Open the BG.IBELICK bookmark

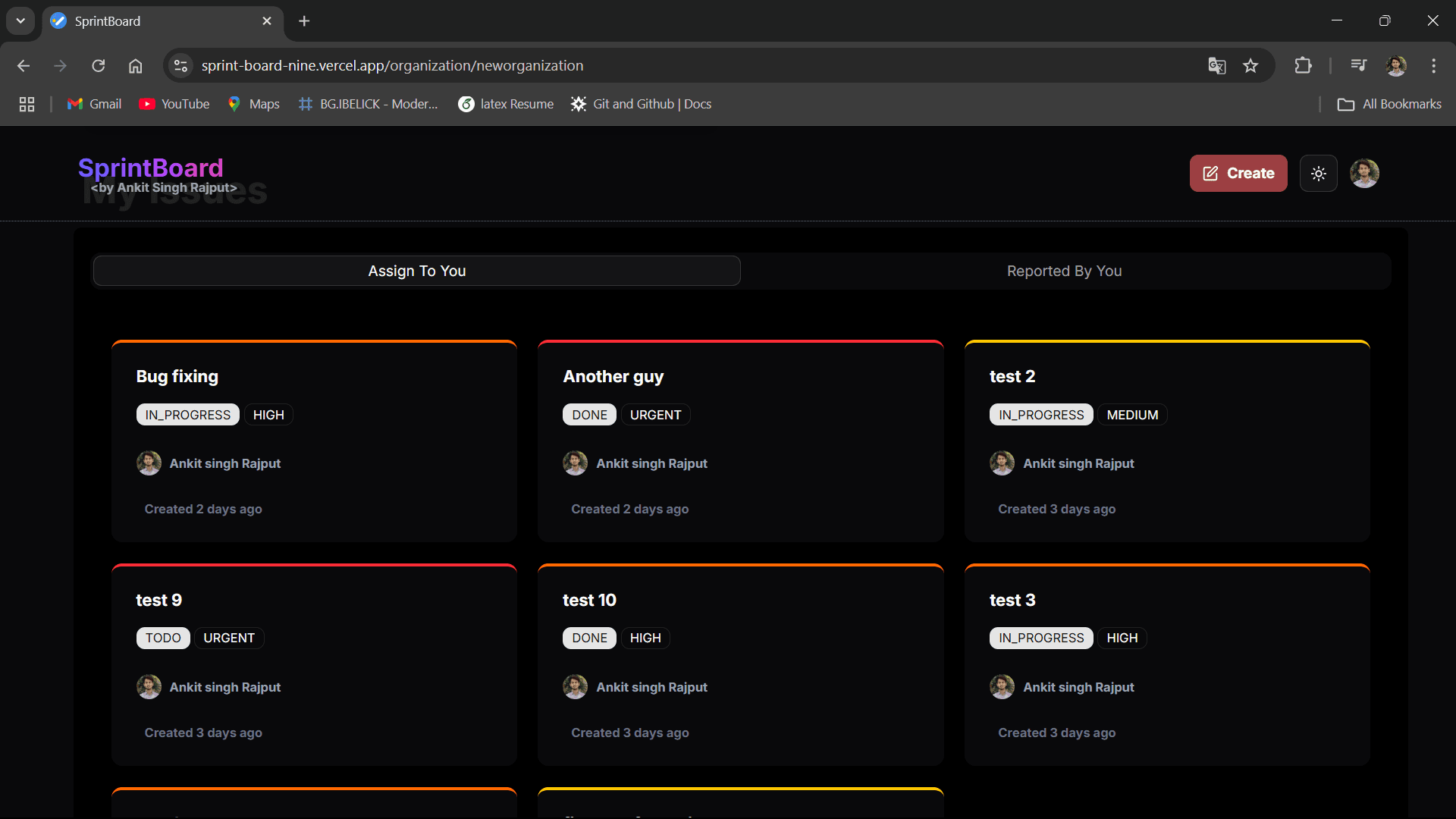tap(369, 104)
